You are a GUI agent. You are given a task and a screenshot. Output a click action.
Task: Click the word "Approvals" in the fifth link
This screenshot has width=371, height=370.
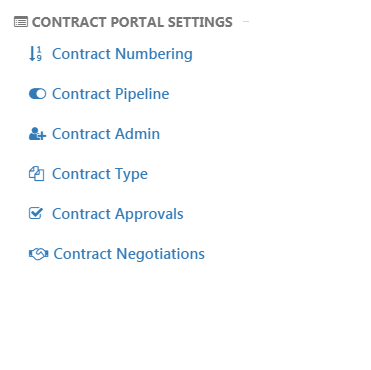(149, 214)
